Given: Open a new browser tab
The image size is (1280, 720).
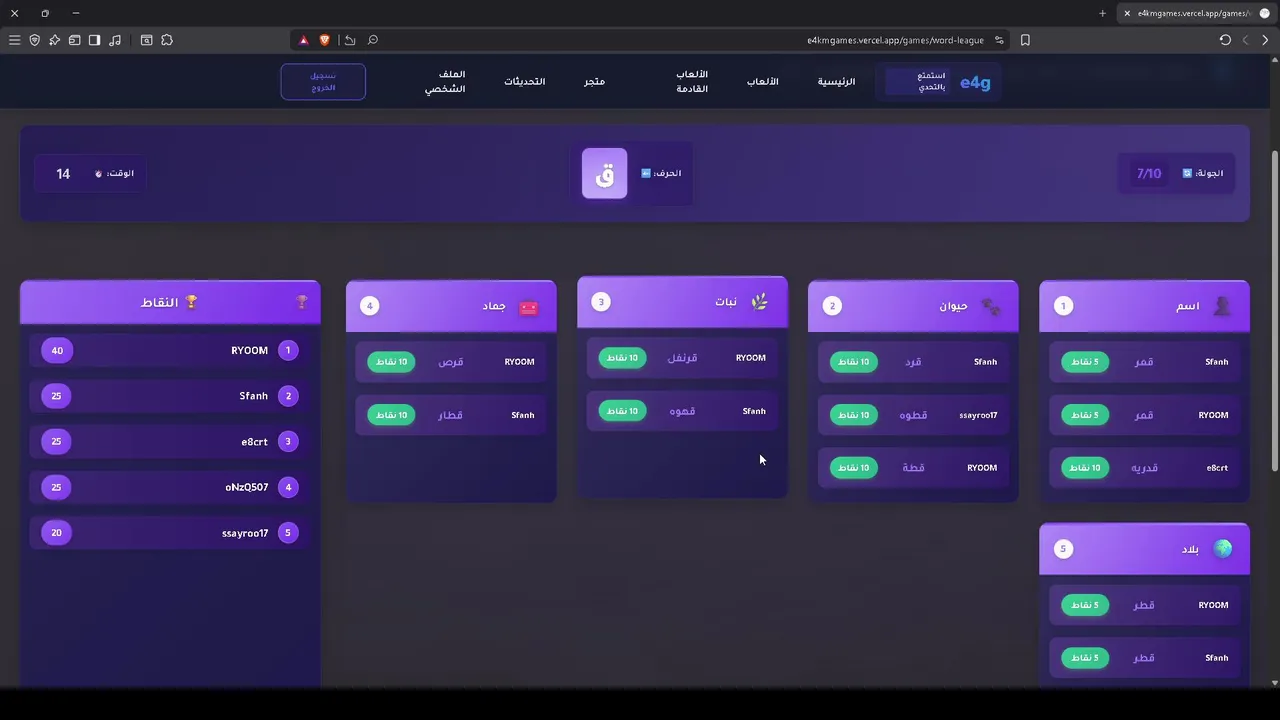Looking at the screenshot, I should pyautogui.click(x=1102, y=13).
